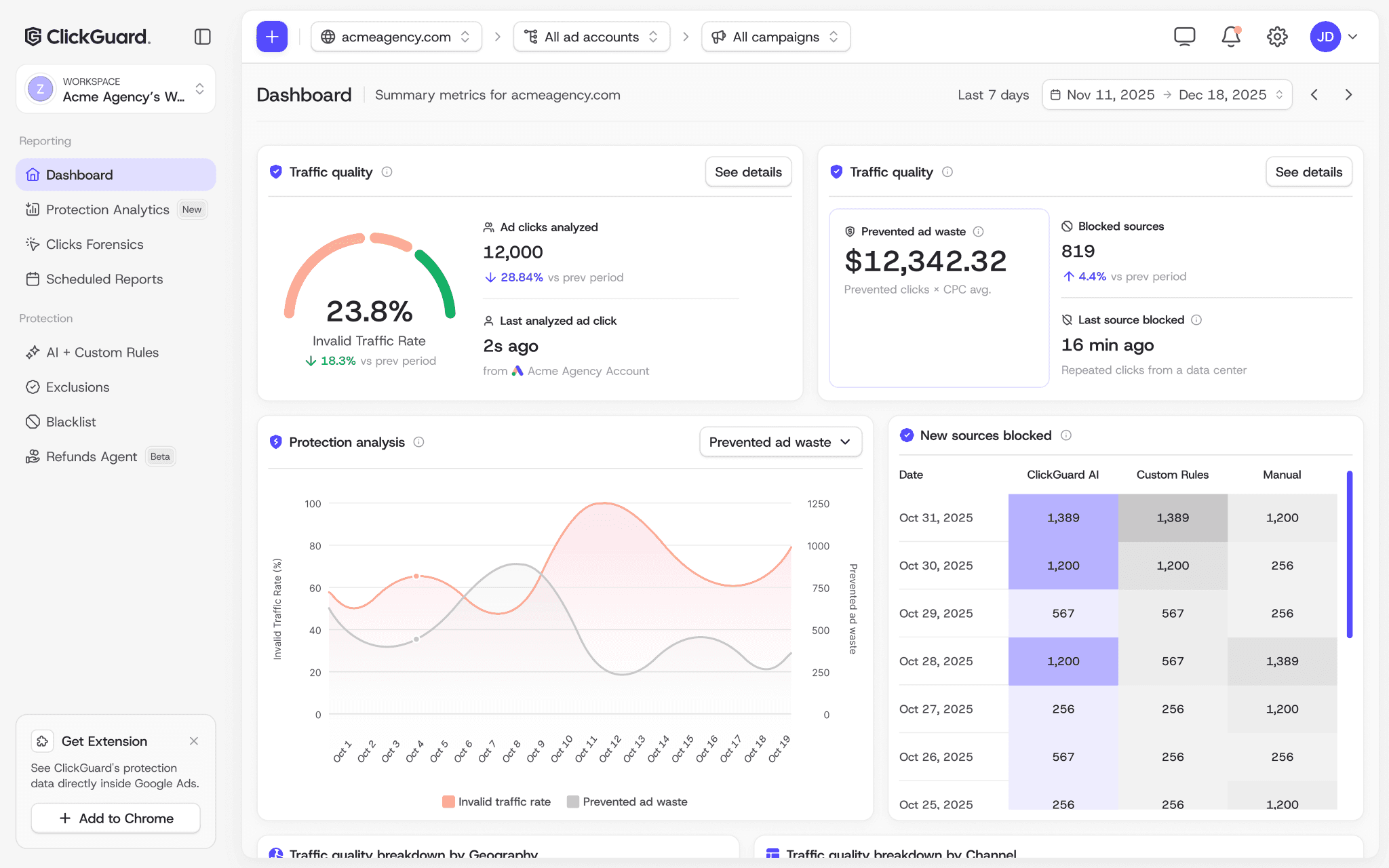This screenshot has height=868, width=1389.
Task: Click info icon beside Prevented ad waste
Action: coord(978,231)
